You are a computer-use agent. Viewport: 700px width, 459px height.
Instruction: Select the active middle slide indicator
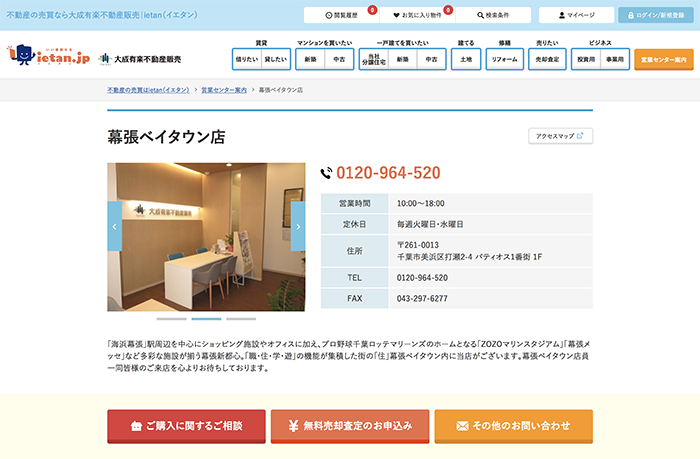[x=206, y=319]
